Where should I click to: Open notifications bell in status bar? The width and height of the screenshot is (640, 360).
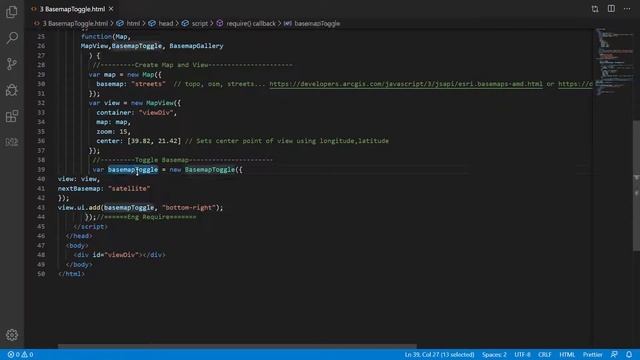click(629, 355)
